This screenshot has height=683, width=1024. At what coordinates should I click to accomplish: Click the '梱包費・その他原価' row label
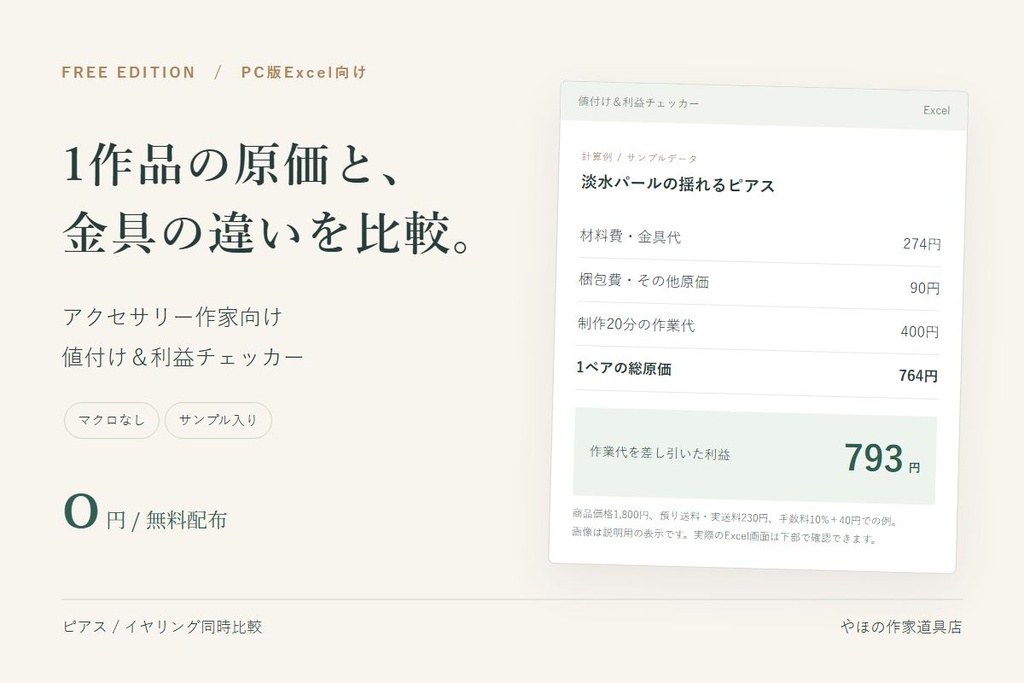(x=644, y=281)
